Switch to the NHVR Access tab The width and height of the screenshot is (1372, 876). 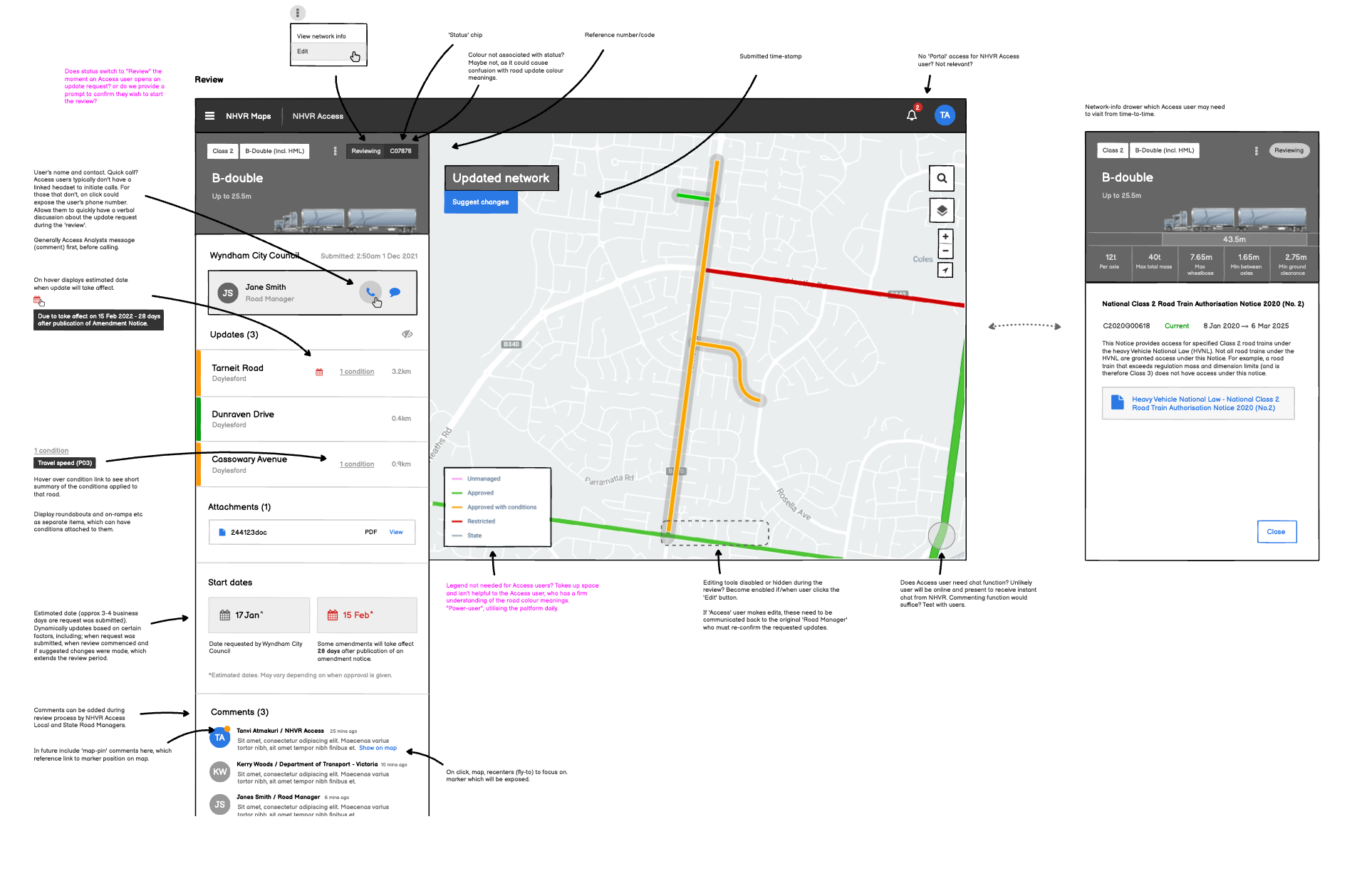pos(318,116)
